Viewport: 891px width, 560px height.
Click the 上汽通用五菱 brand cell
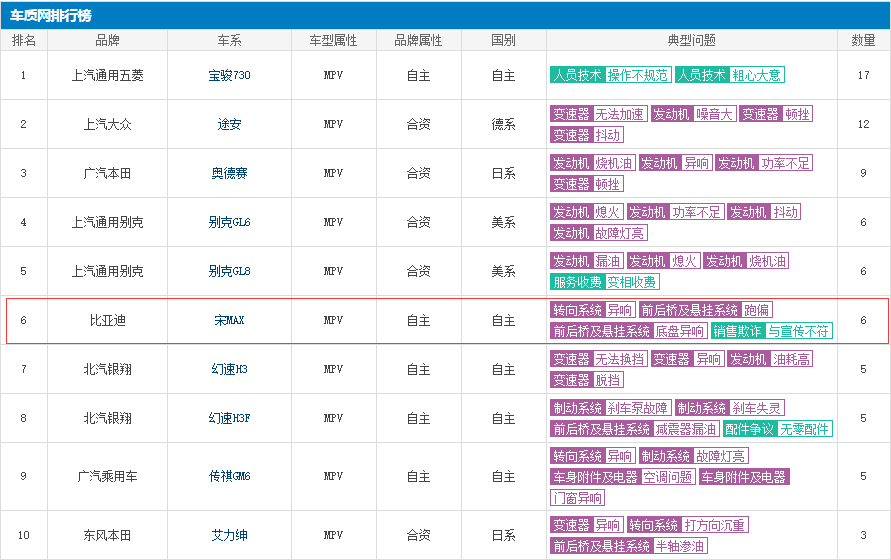(107, 75)
